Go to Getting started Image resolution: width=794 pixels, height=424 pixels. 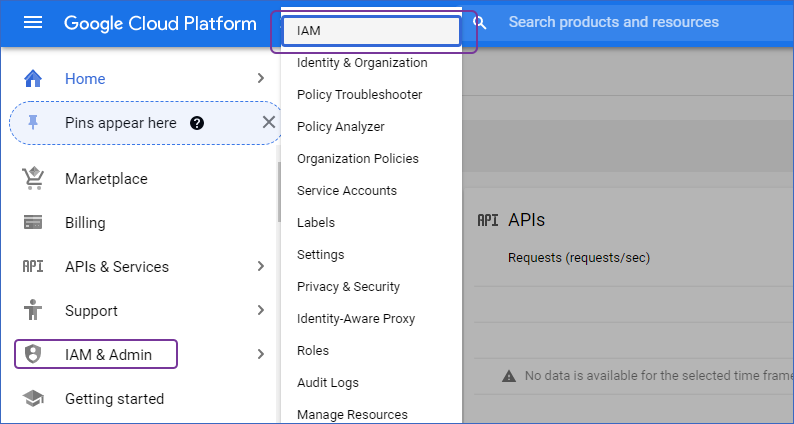114,399
